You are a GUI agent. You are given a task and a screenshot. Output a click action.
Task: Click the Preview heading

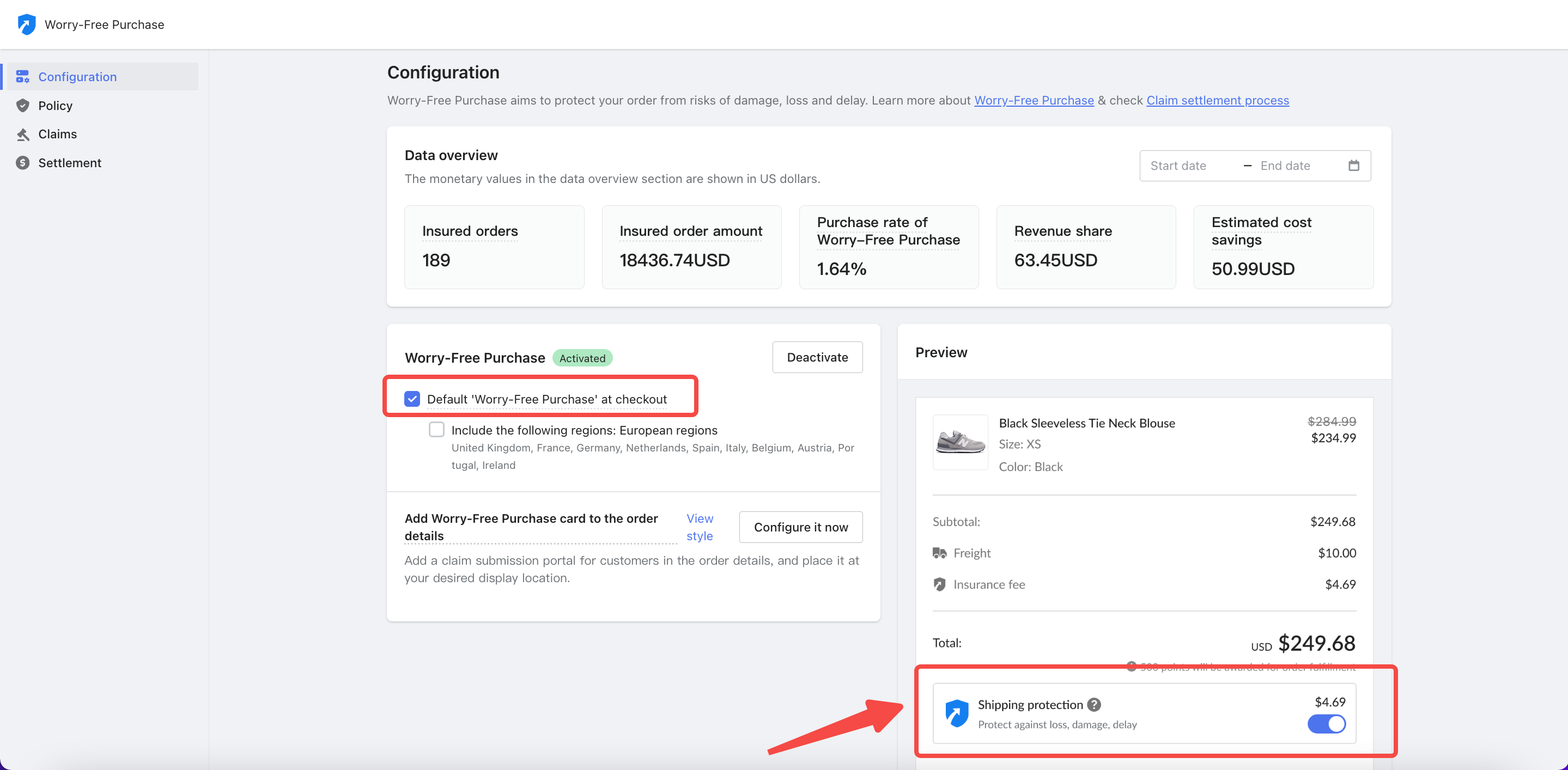(941, 352)
